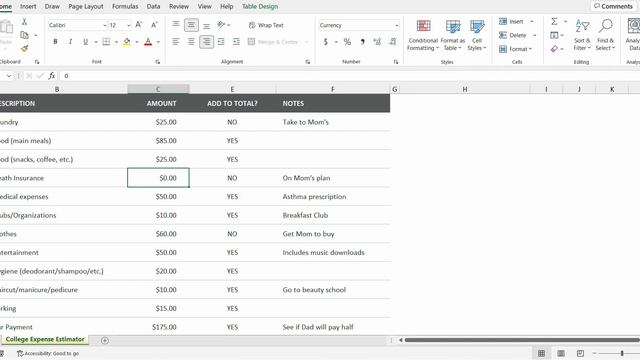The height and width of the screenshot is (360, 640).
Task: Click Decrease Decimal icon
Action: [x=393, y=42]
